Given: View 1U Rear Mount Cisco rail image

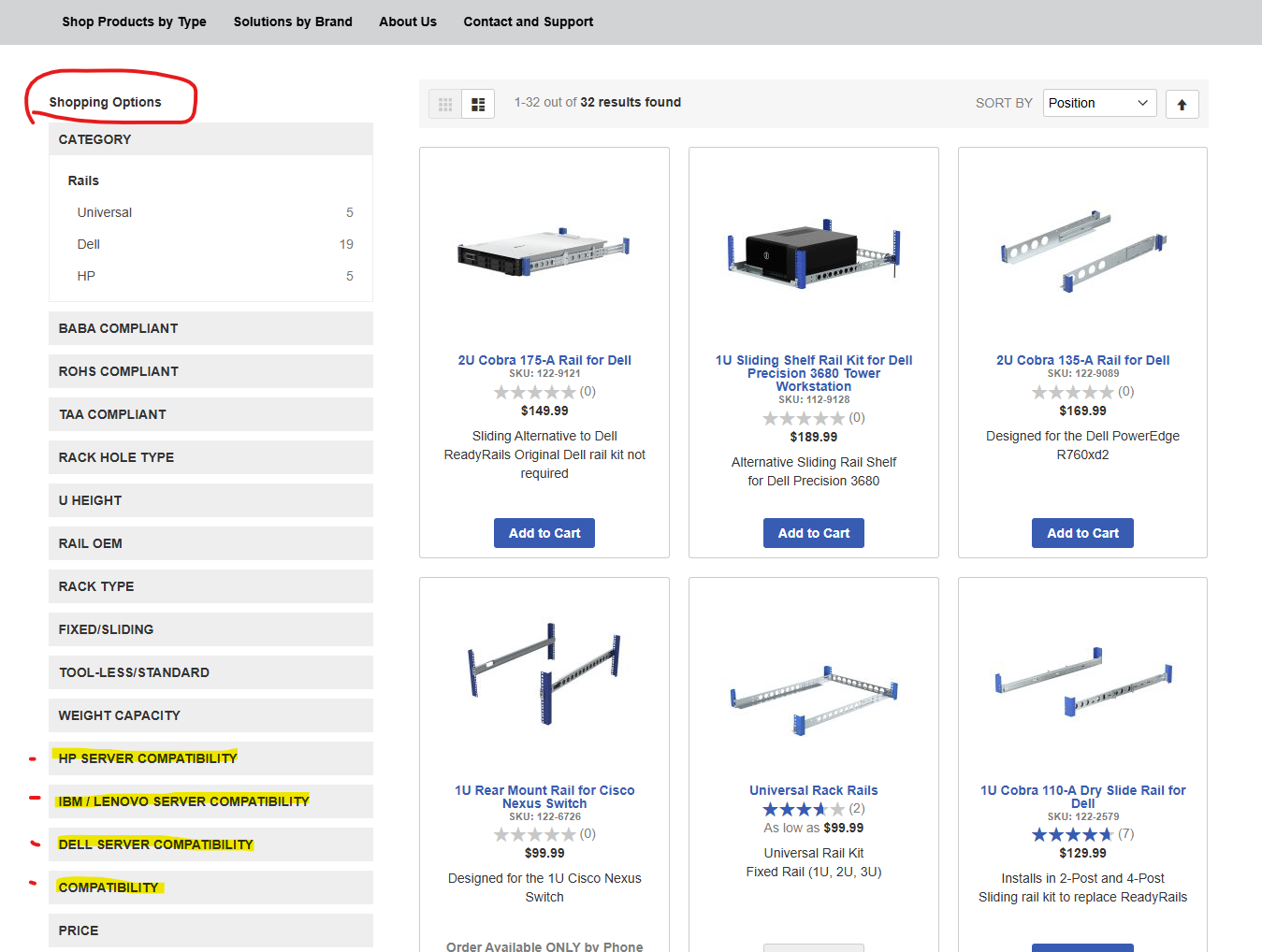Looking at the screenshot, I should pyautogui.click(x=544, y=674).
